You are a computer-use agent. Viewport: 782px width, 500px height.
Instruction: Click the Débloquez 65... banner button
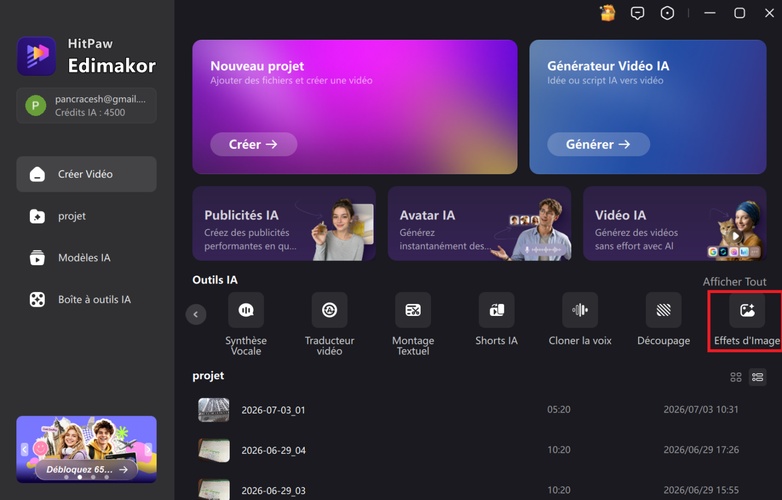point(86,470)
